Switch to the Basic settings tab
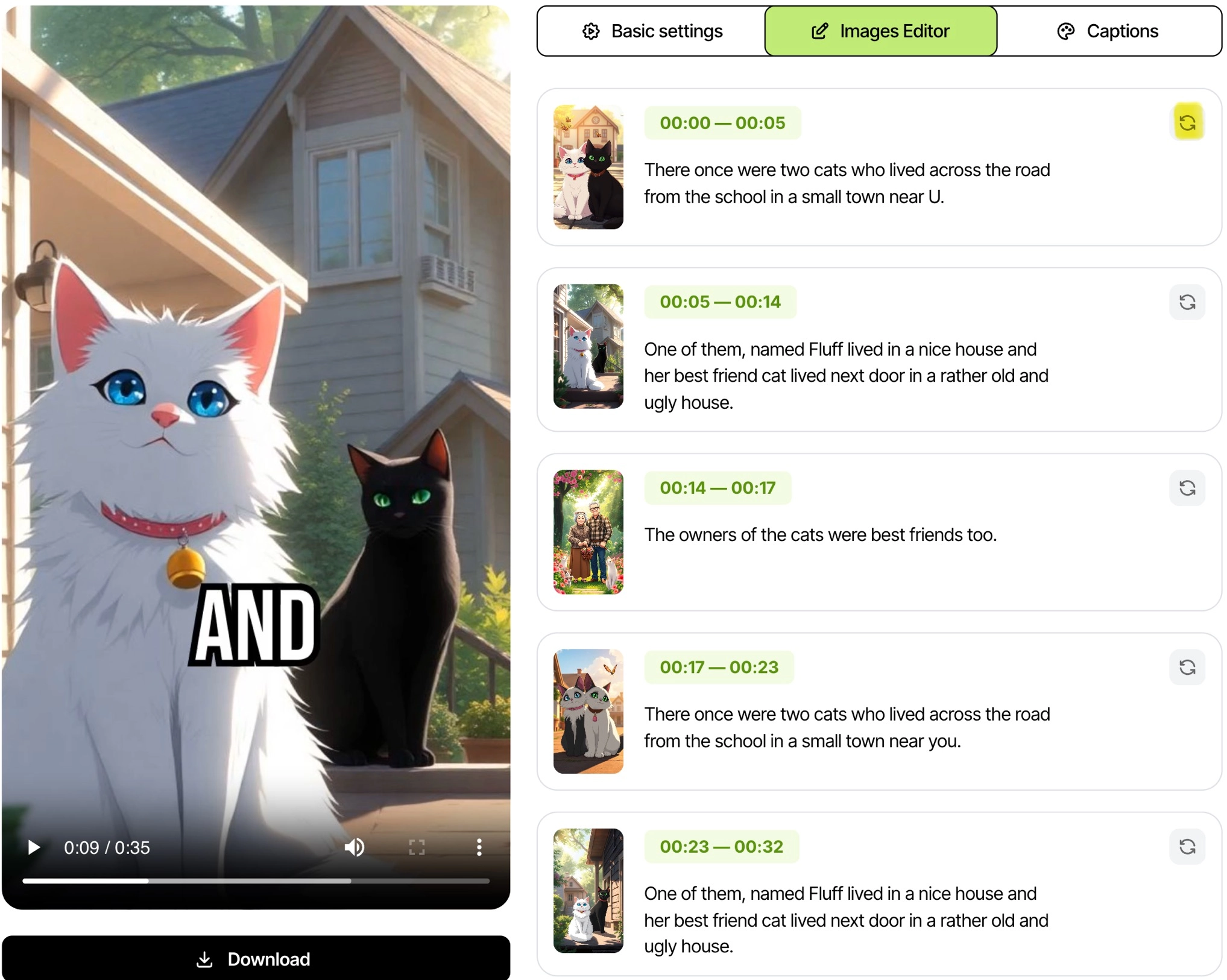1227x980 pixels. (652, 31)
